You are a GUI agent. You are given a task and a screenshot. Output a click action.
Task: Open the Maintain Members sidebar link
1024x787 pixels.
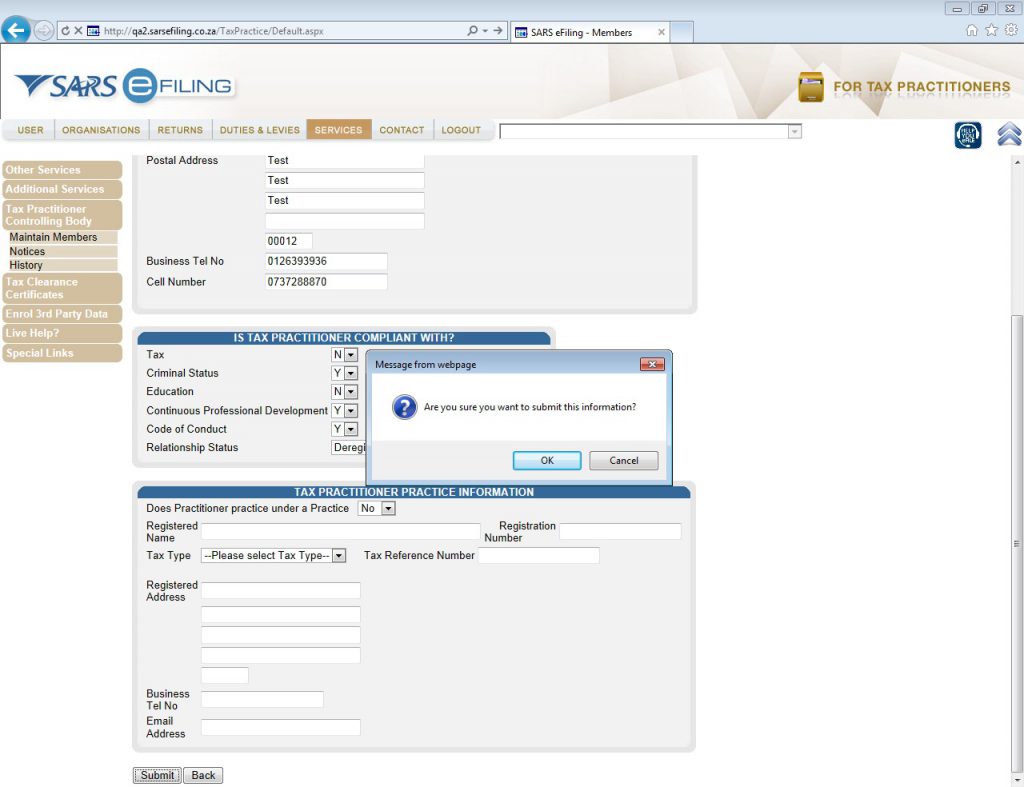(54, 237)
